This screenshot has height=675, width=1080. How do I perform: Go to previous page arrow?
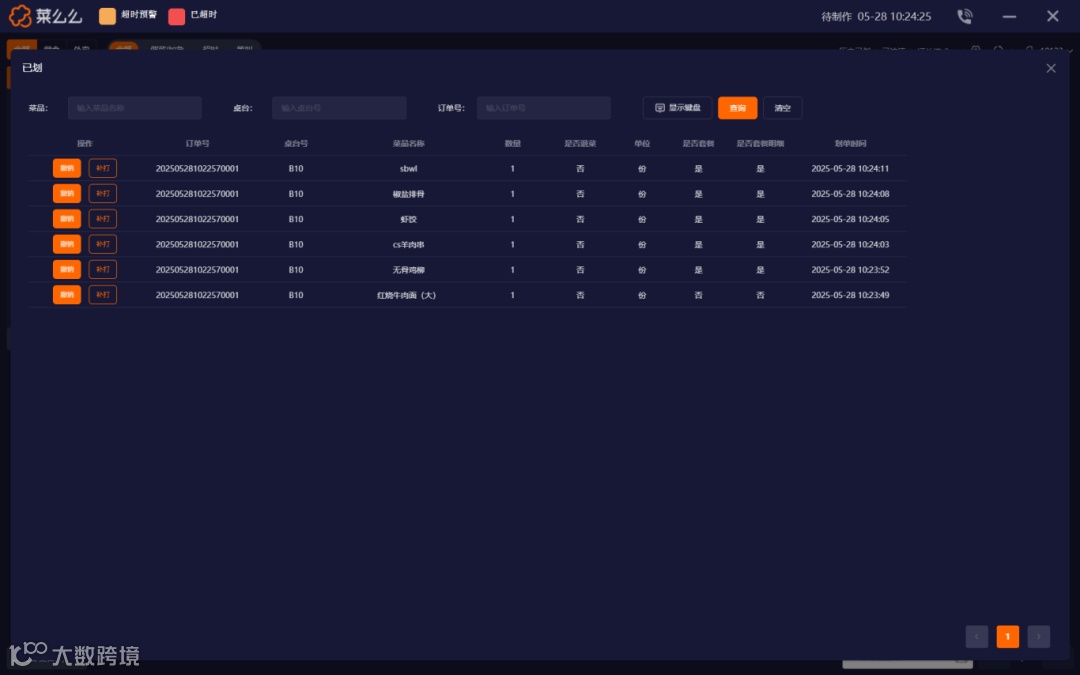[977, 636]
